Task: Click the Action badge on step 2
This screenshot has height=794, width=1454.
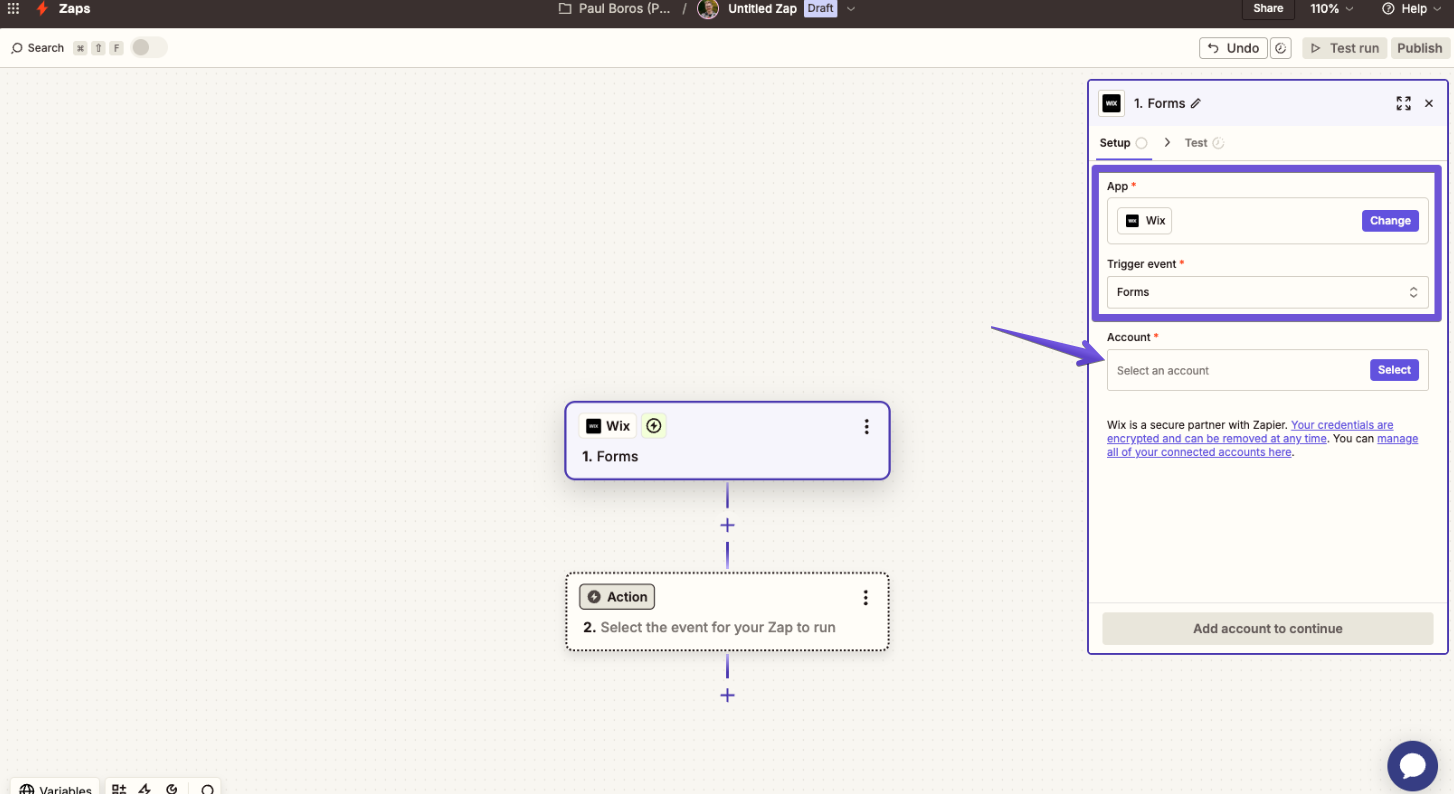Action: click(617, 597)
